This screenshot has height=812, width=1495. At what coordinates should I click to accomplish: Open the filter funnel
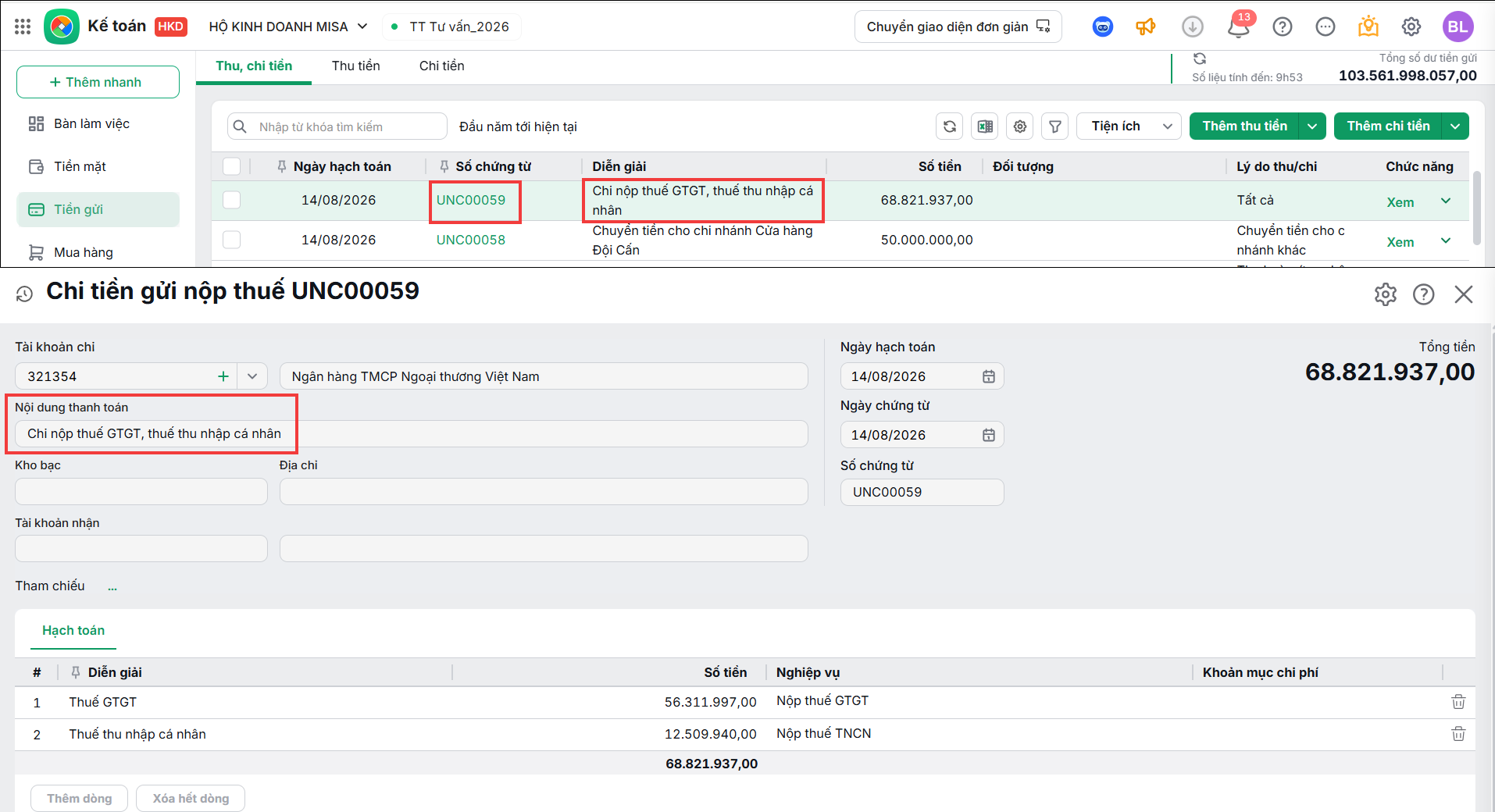(1055, 126)
